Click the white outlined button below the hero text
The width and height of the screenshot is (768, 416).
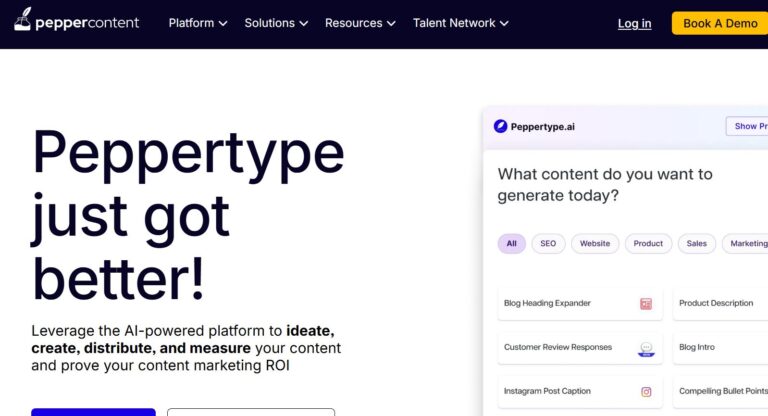(251, 412)
